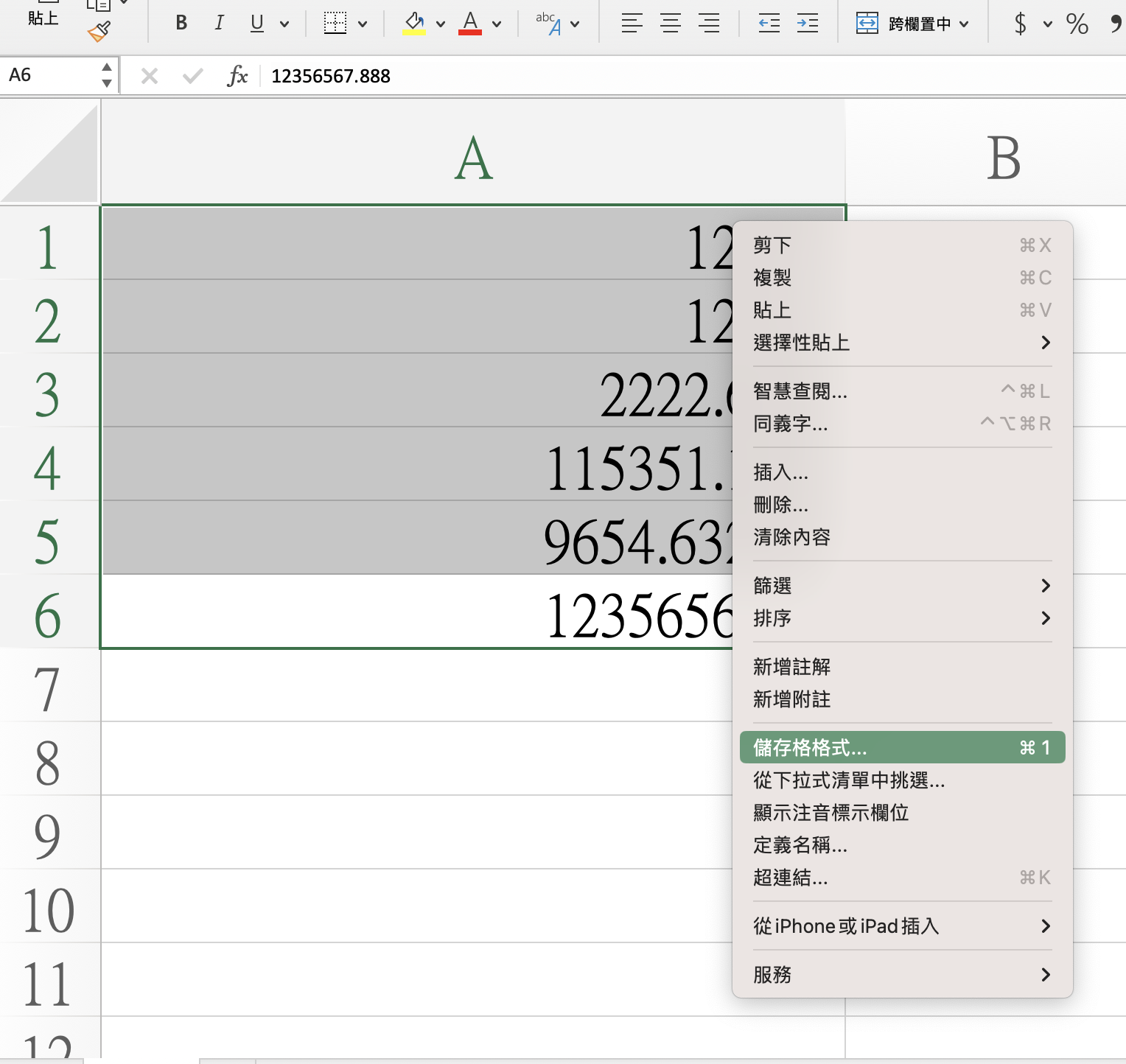
Task: Open the fill color dropdown arrow
Action: pyautogui.click(x=441, y=24)
